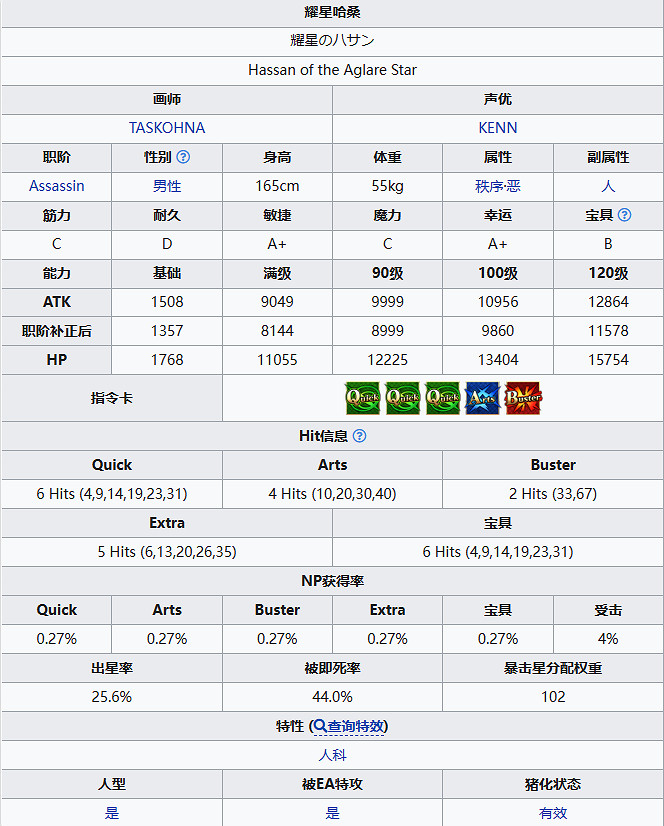
Task: Click the 职阶补正后 row header
Action: click(x=56, y=331)
